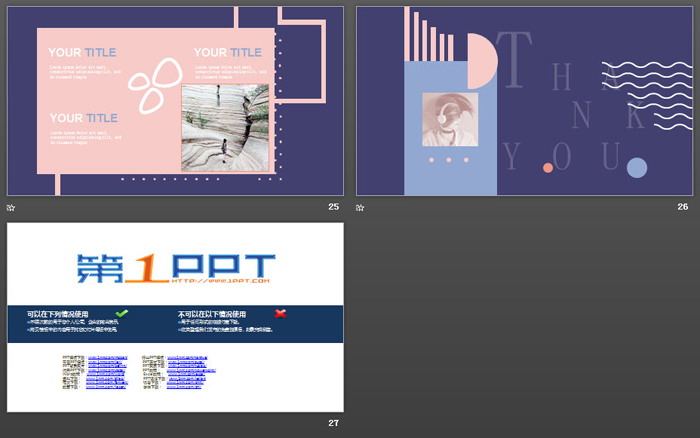Click the white wavy lines graphic on slide 26
The image size is (700, 438).
click(x=647, y=96)
